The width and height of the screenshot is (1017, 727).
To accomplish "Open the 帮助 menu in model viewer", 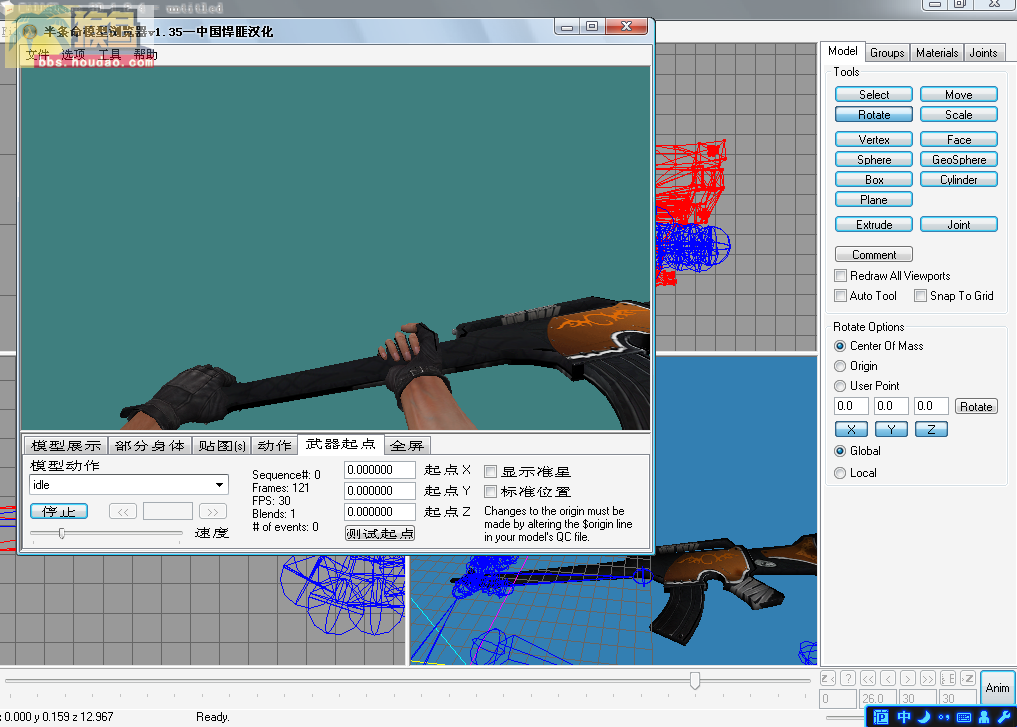I will (146, 54).
